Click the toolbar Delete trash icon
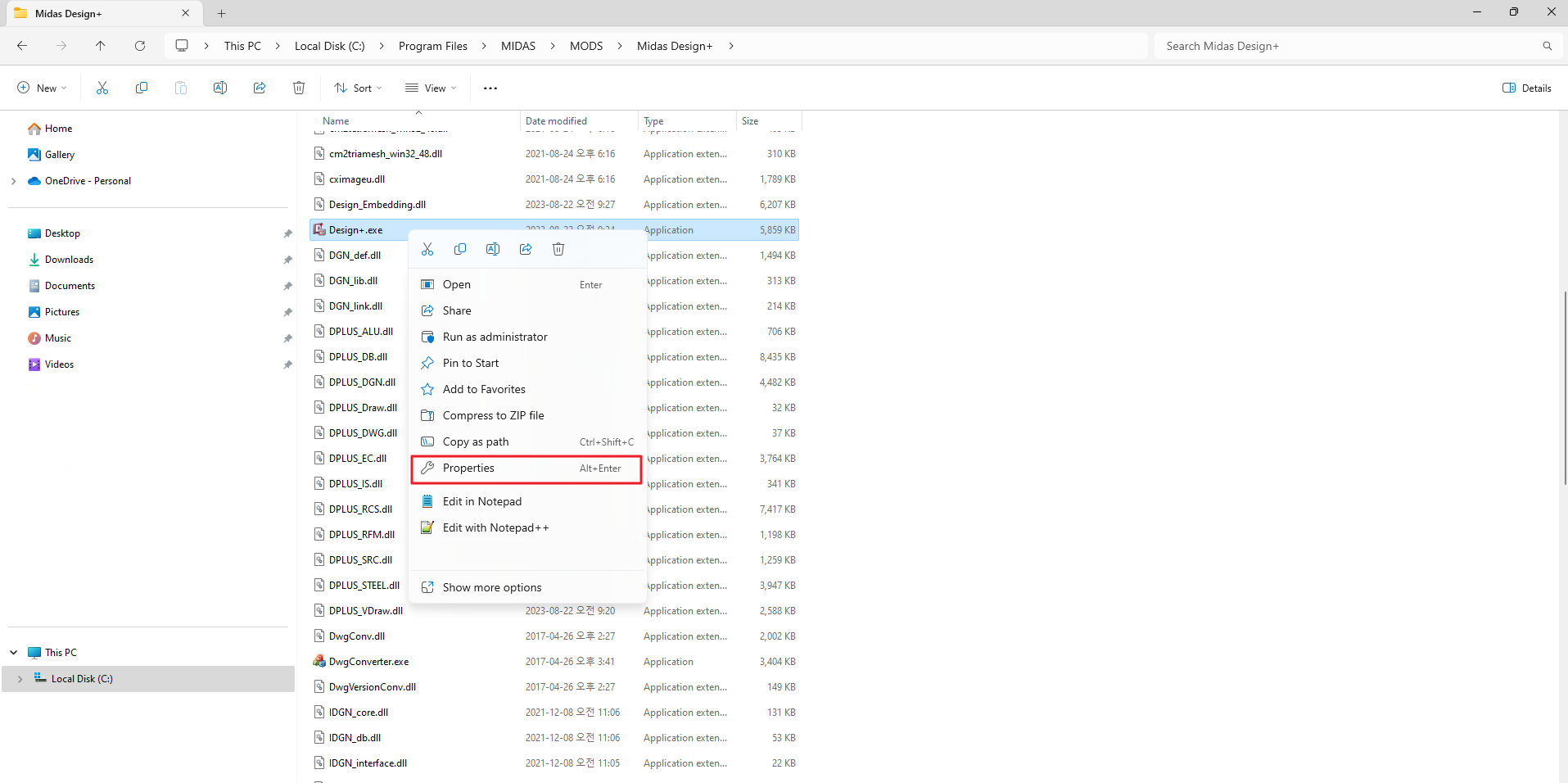This screenshot has height=783, width=1568. click(x=299, y=88)
